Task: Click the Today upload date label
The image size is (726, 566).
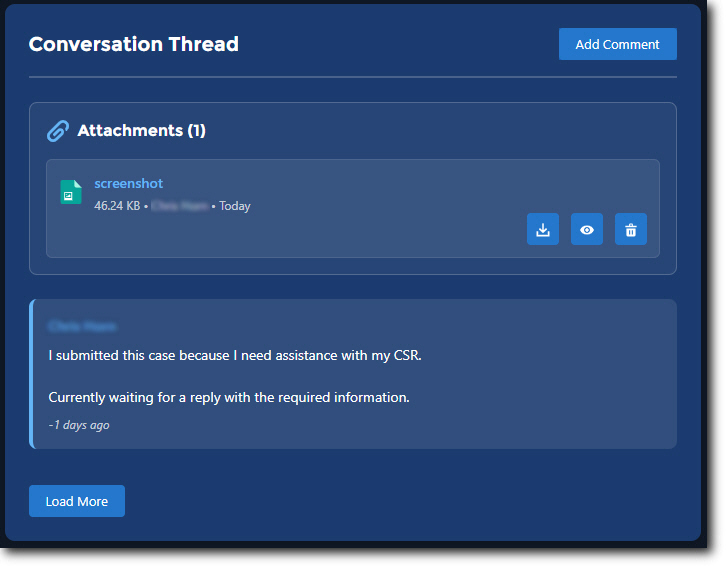Action: click(235, 206)
